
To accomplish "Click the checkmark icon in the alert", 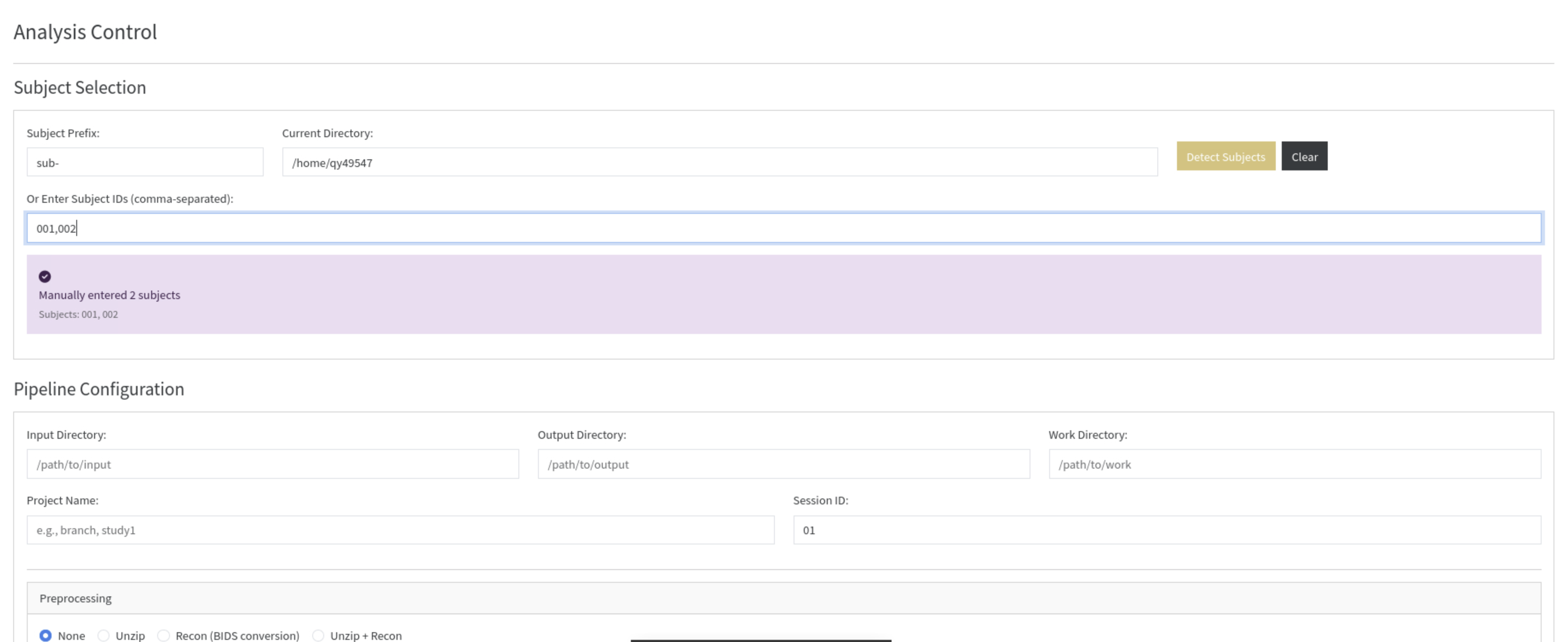I will tap(45, 277).
